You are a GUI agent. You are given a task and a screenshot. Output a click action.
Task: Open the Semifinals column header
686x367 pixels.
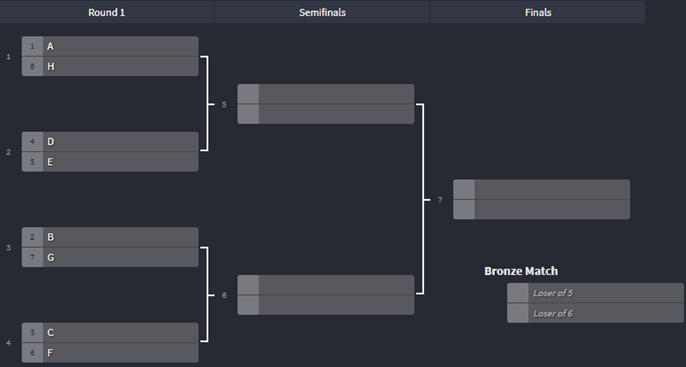(x=322, y=12)
